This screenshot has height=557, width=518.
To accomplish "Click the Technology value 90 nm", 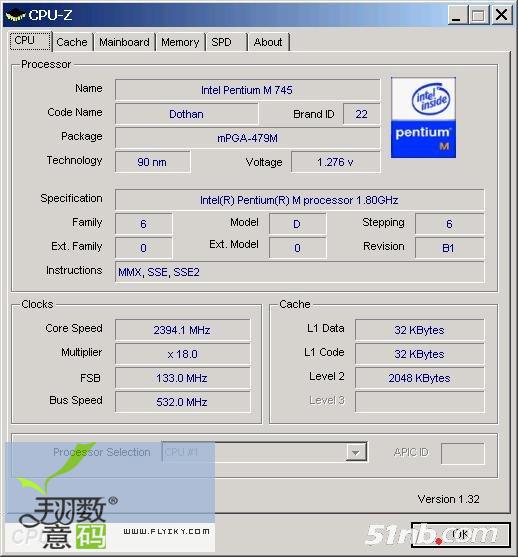I will 152,162.
